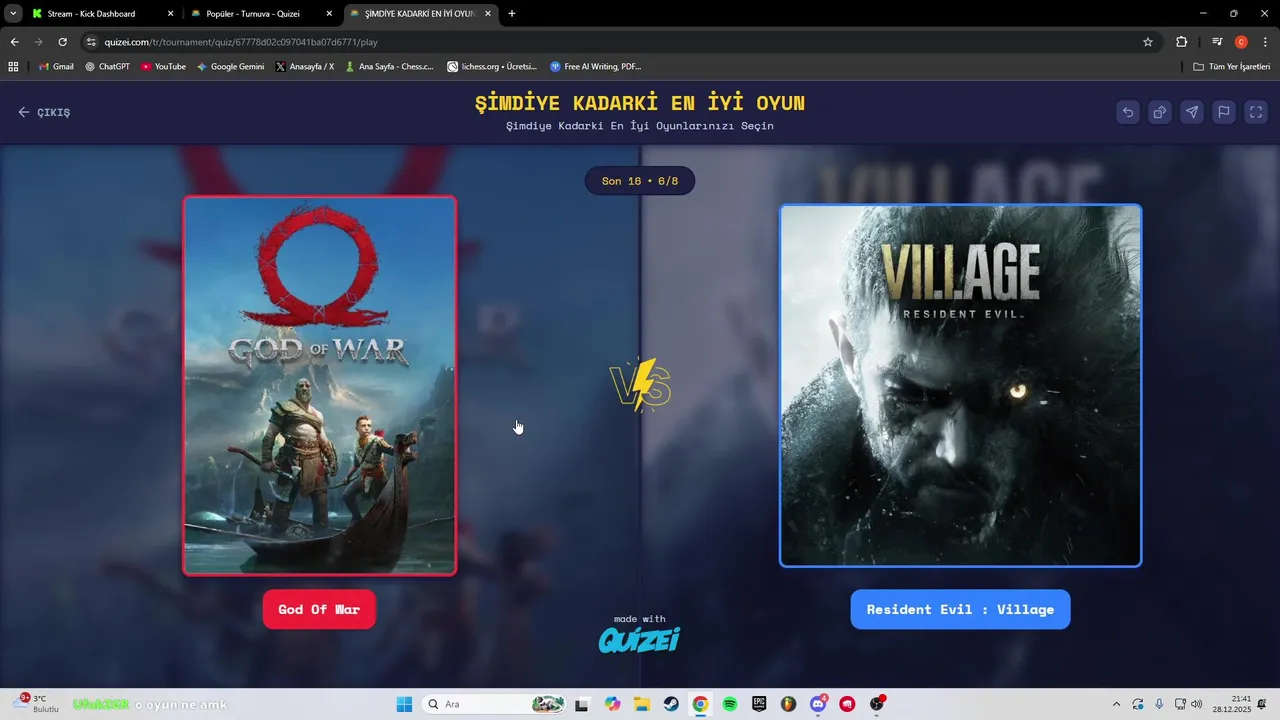Close the Kick Dashboard tab
1280x720 pixels.
tap(170, 14)
